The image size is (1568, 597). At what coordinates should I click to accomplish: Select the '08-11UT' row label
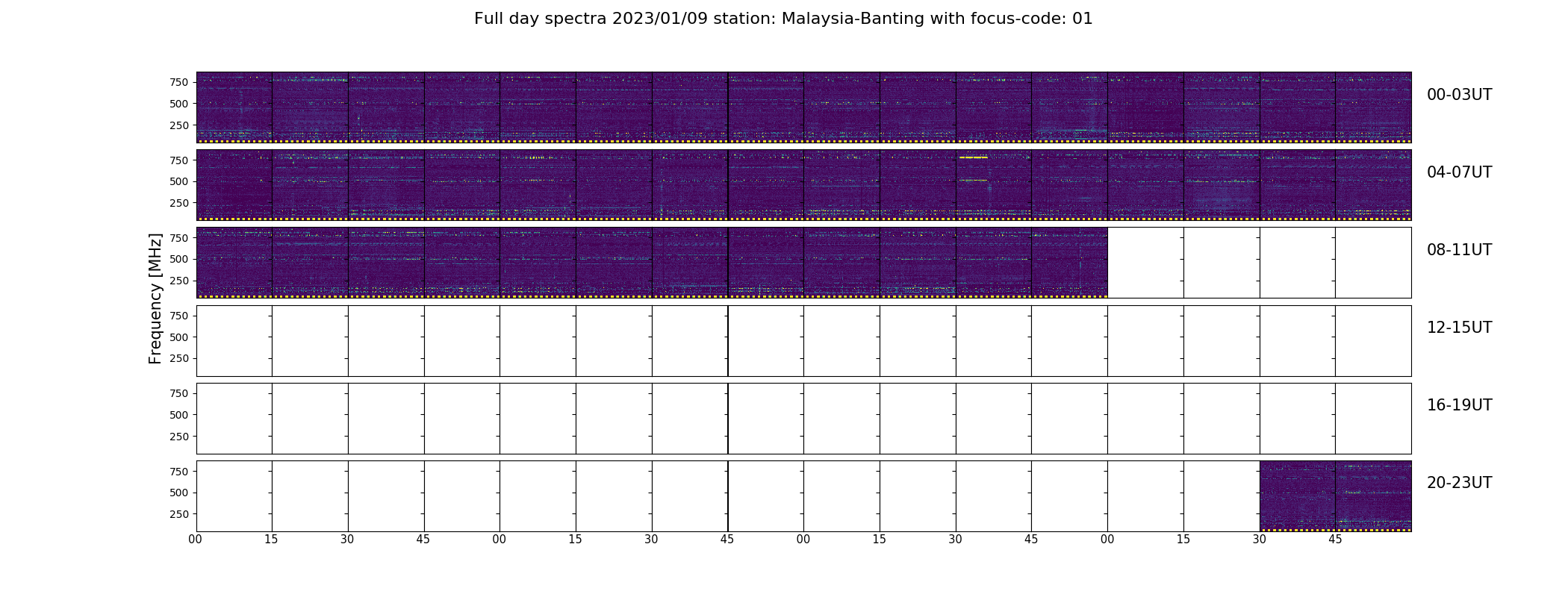click(x=1459, y=250)
